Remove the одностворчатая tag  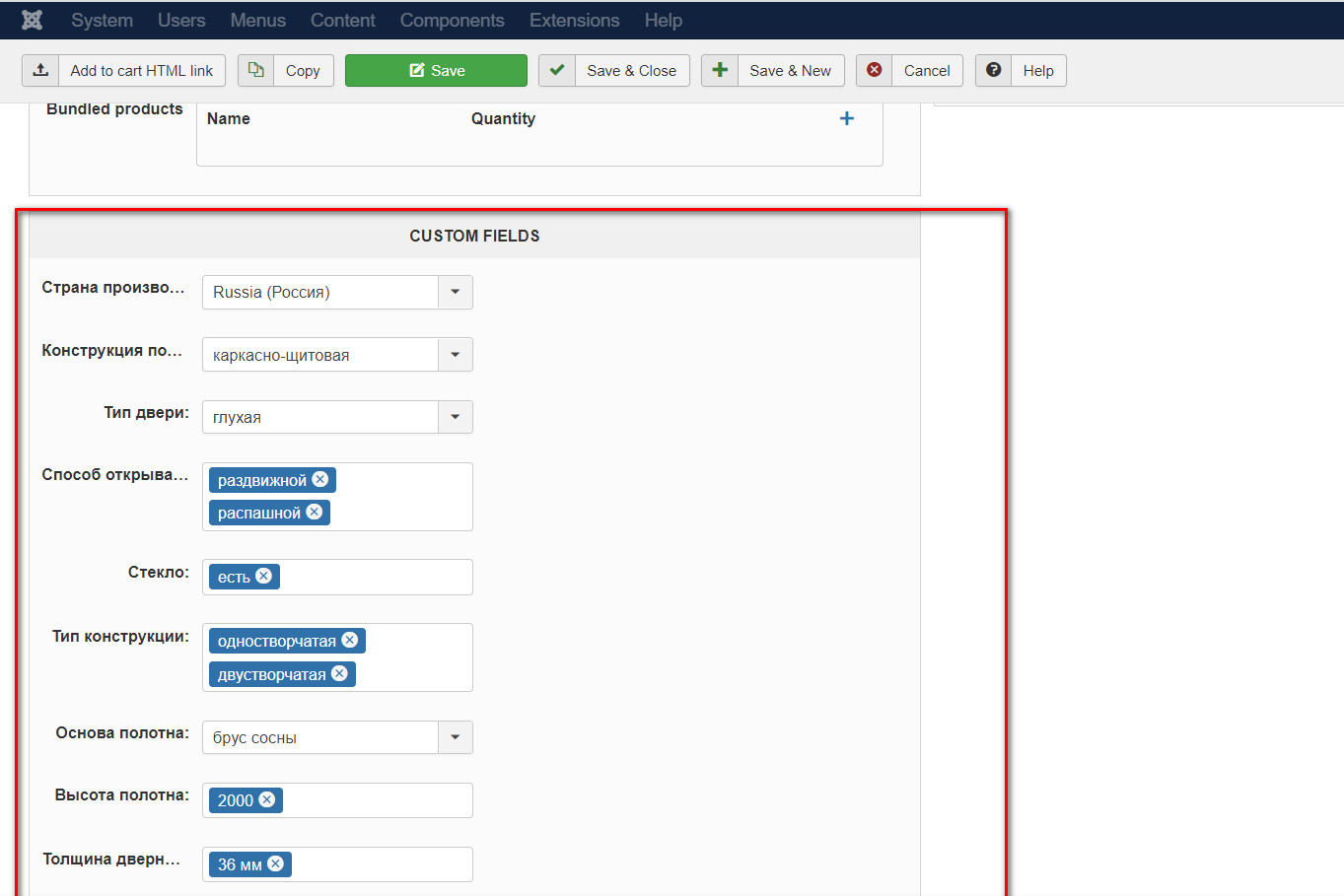point(350,640)
